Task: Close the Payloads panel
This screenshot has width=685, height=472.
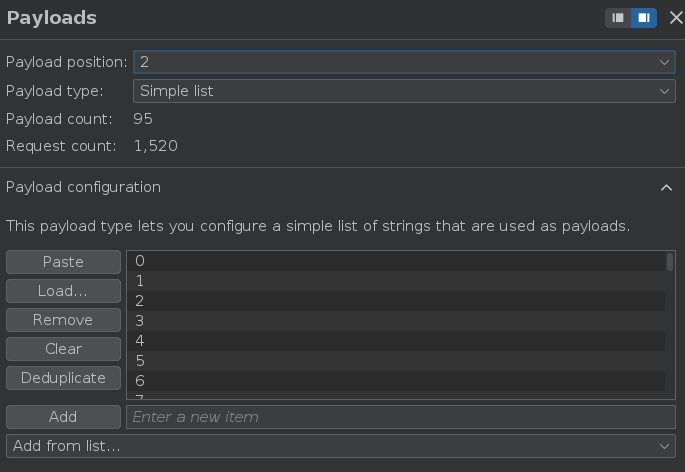Action: coord(675,18)
